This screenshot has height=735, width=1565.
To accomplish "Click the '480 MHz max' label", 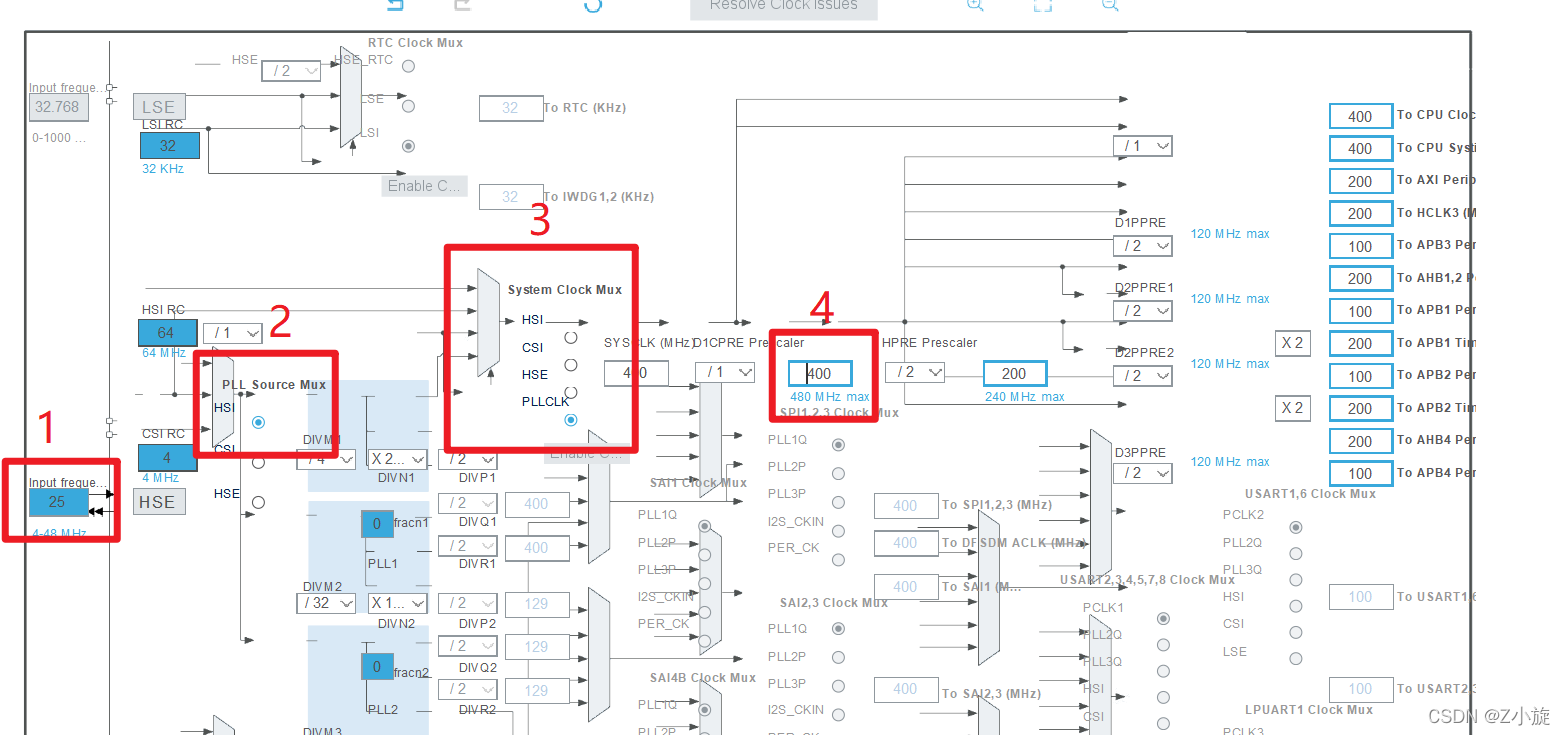I will [x=830, y=397].
